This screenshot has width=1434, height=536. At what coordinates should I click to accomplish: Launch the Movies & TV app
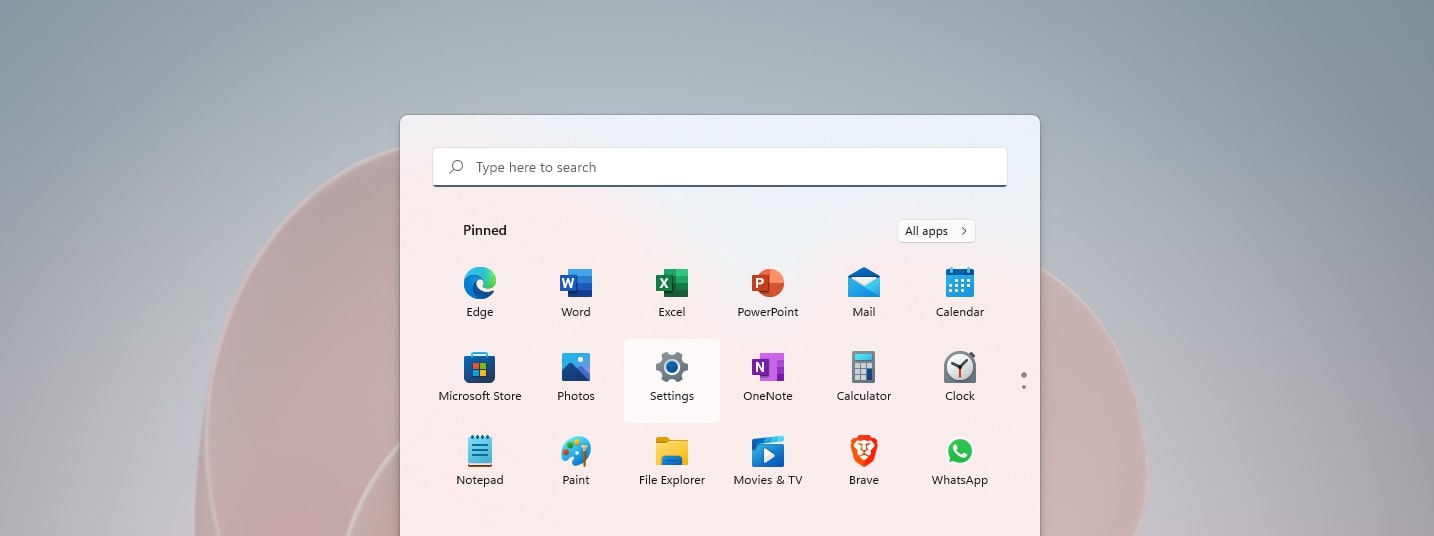(x=768, y=452)
